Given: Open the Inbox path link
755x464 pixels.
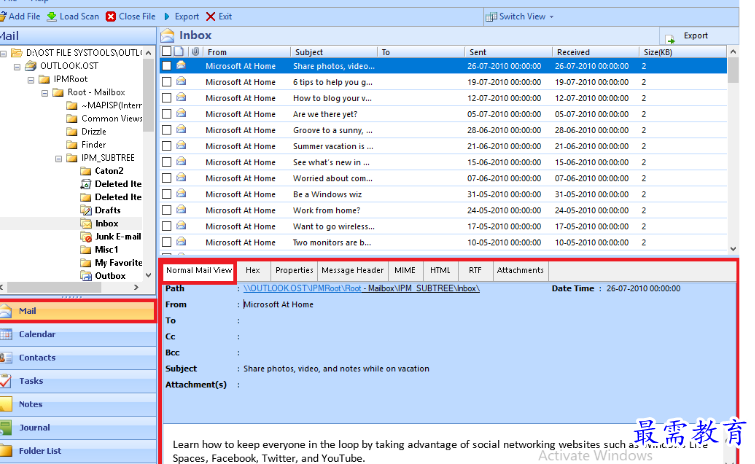Looking at the screenshot, I should pos(361,288).
